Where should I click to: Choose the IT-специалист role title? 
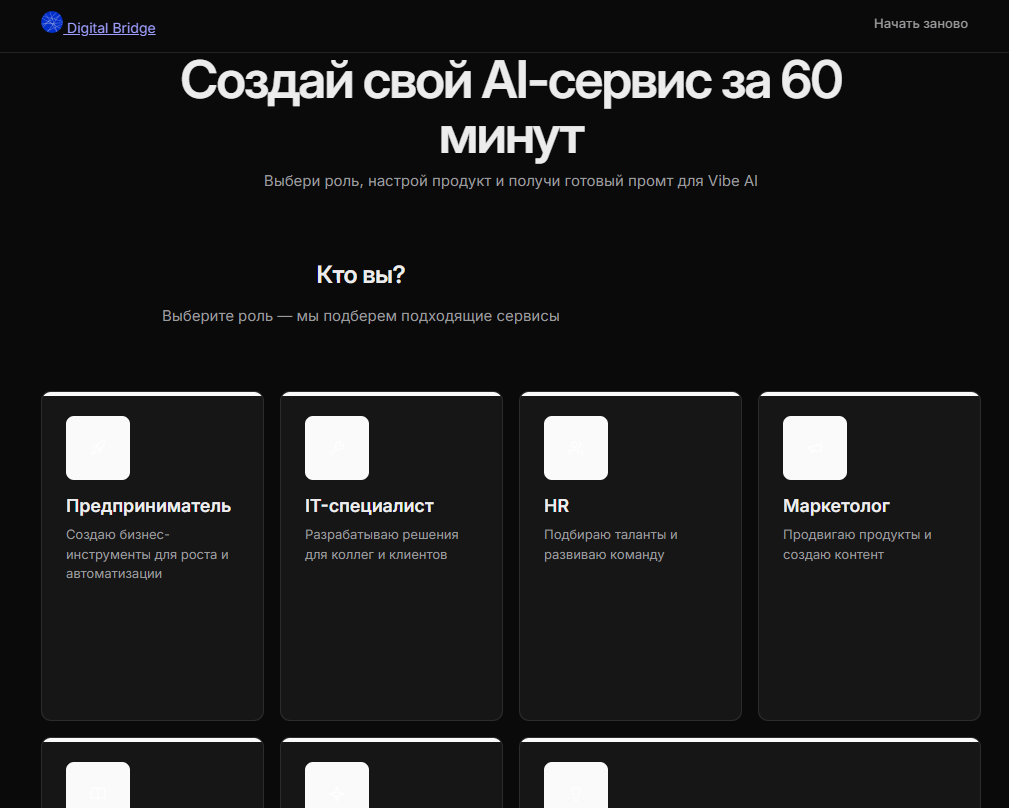(x=369, y=506)
